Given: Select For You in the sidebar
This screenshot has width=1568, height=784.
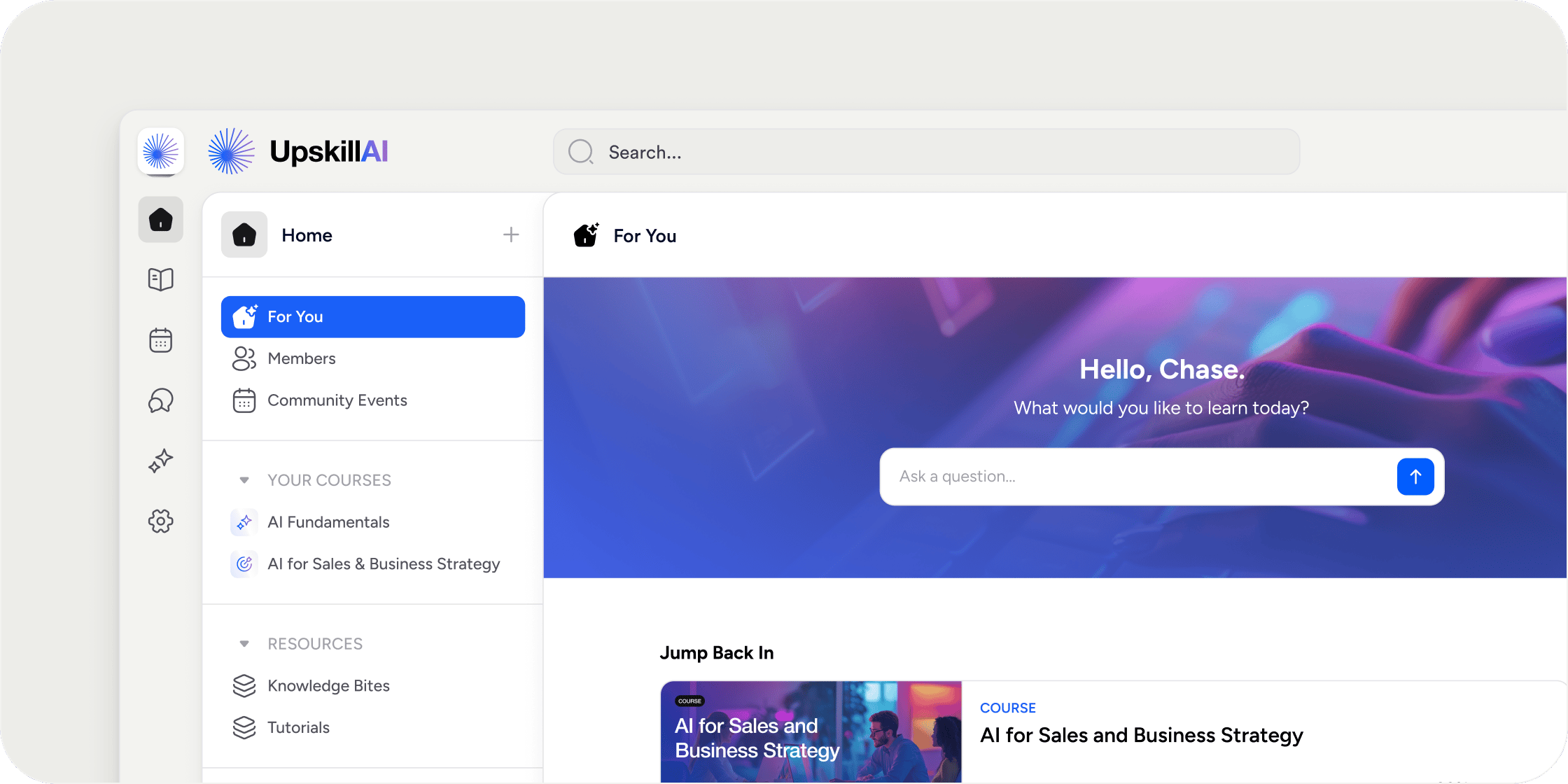Looking at the screenshot, I should [373, 317].
